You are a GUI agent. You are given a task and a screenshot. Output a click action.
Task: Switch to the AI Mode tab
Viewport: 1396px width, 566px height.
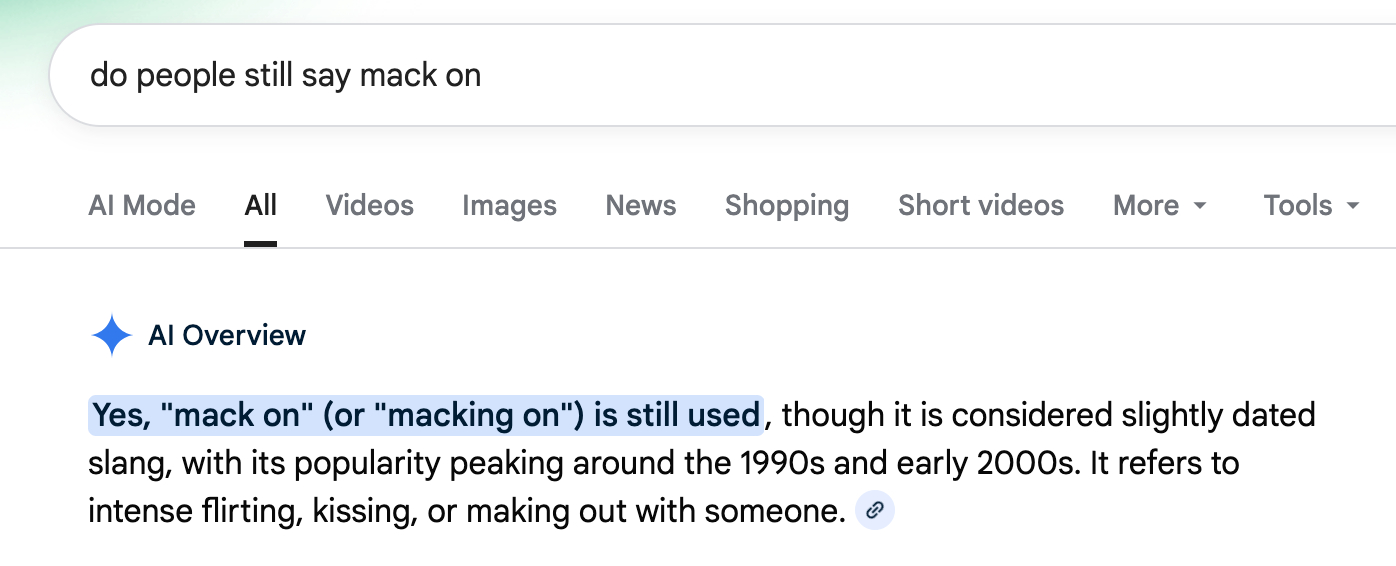(142, 206)
